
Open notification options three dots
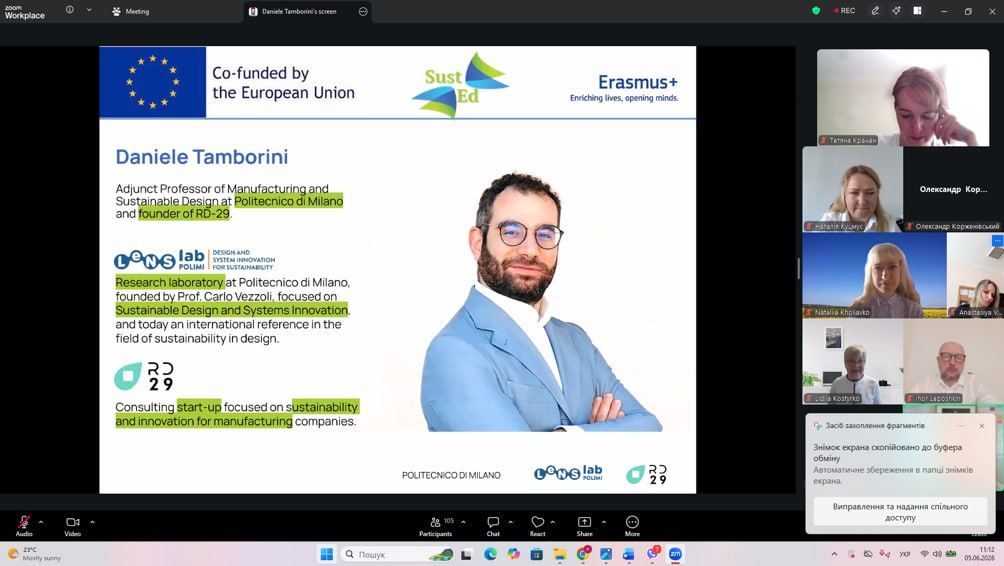960,426
